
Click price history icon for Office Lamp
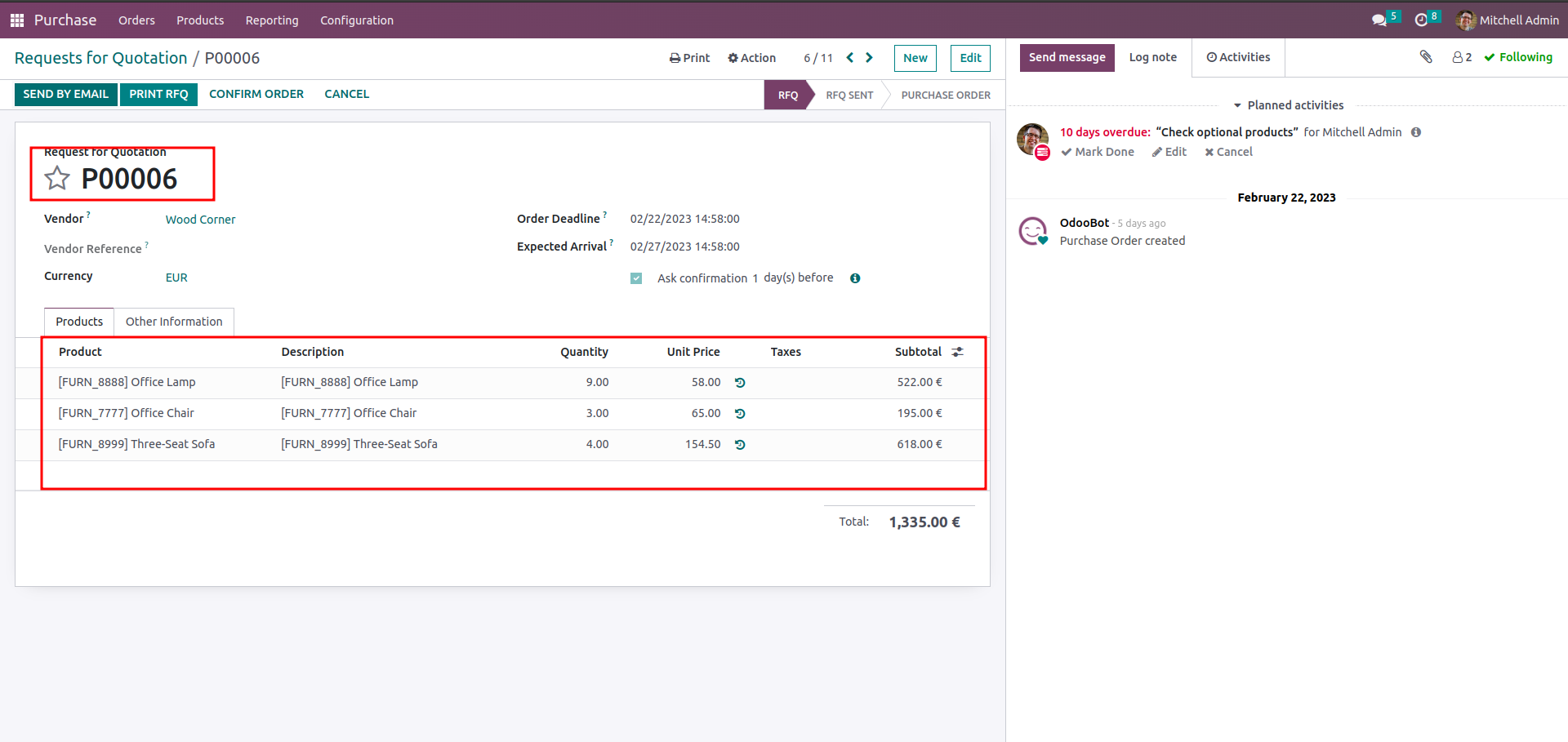click(x=740, y=383)
